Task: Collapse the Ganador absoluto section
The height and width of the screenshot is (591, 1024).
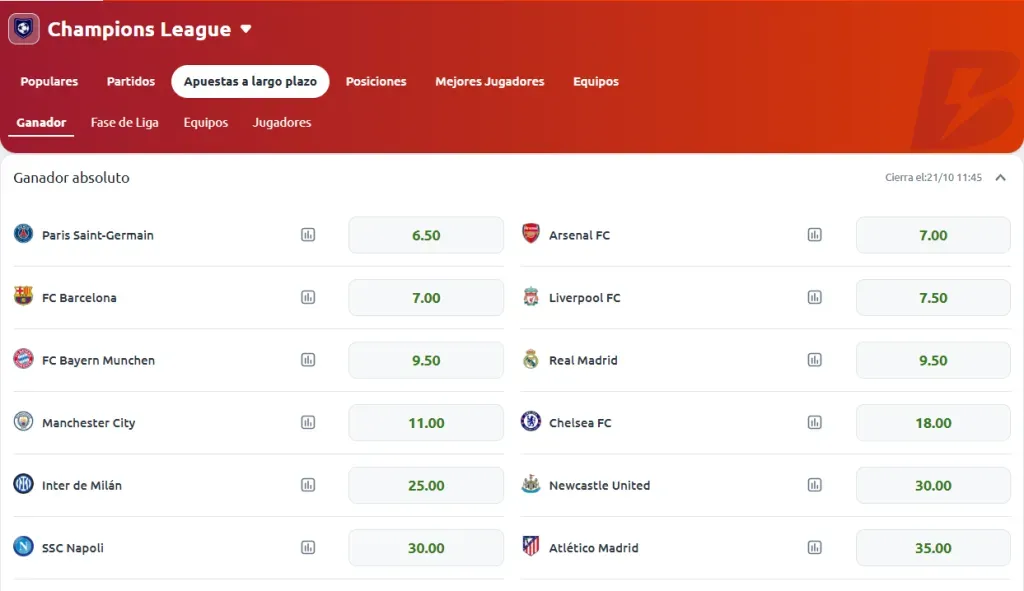Action: point(1001,178)
